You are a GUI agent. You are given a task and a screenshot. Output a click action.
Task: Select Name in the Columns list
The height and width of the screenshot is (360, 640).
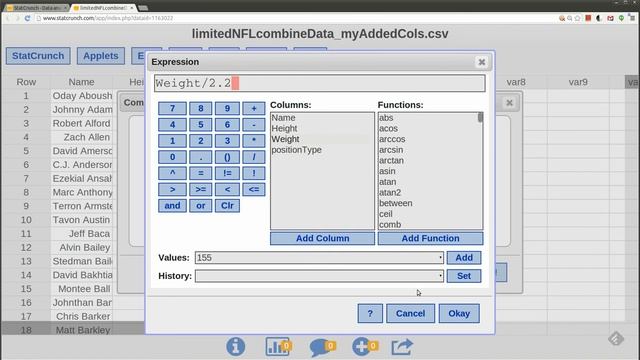(283, 118)
